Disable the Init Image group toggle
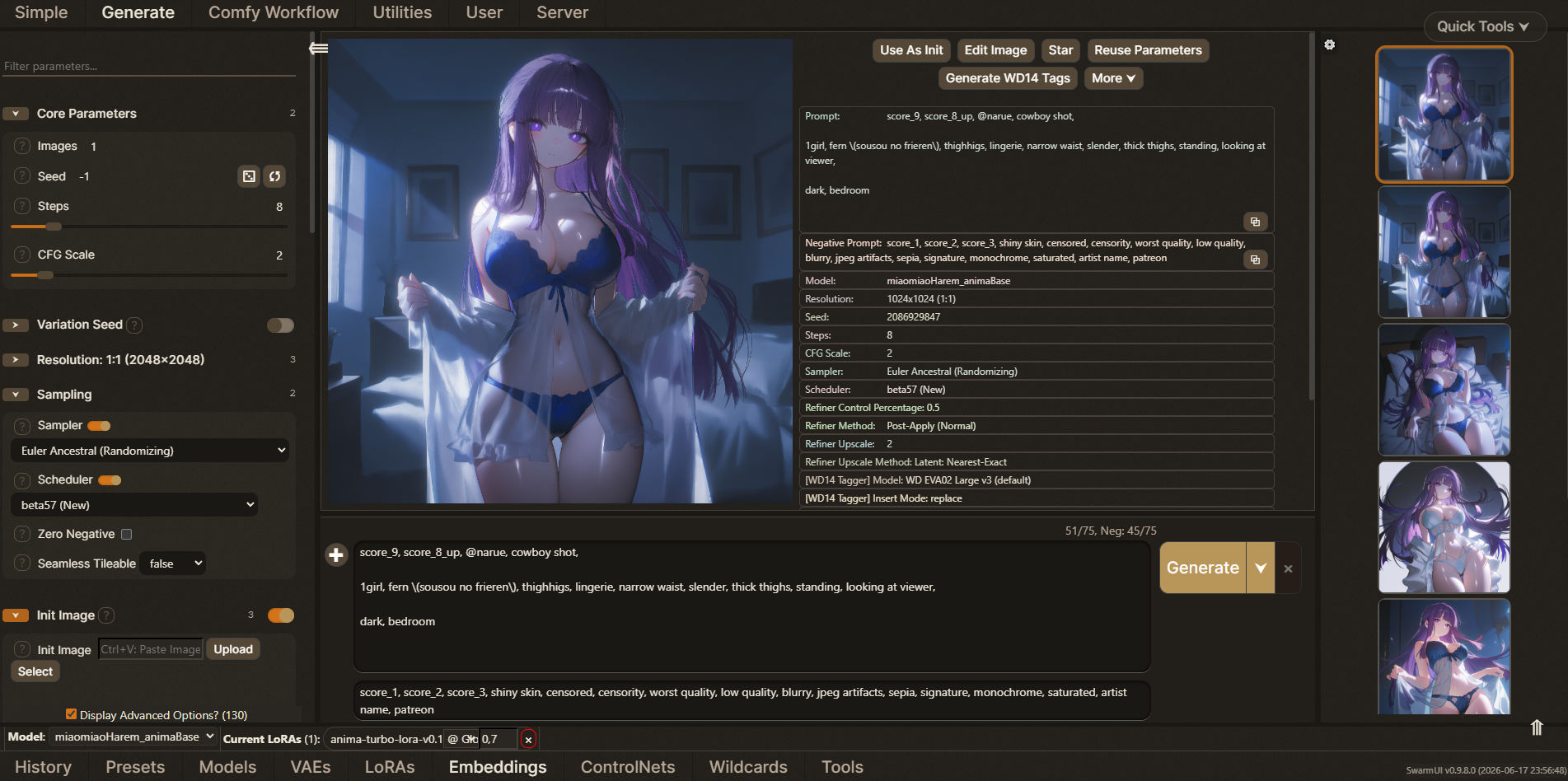 [x=281, y=615]
